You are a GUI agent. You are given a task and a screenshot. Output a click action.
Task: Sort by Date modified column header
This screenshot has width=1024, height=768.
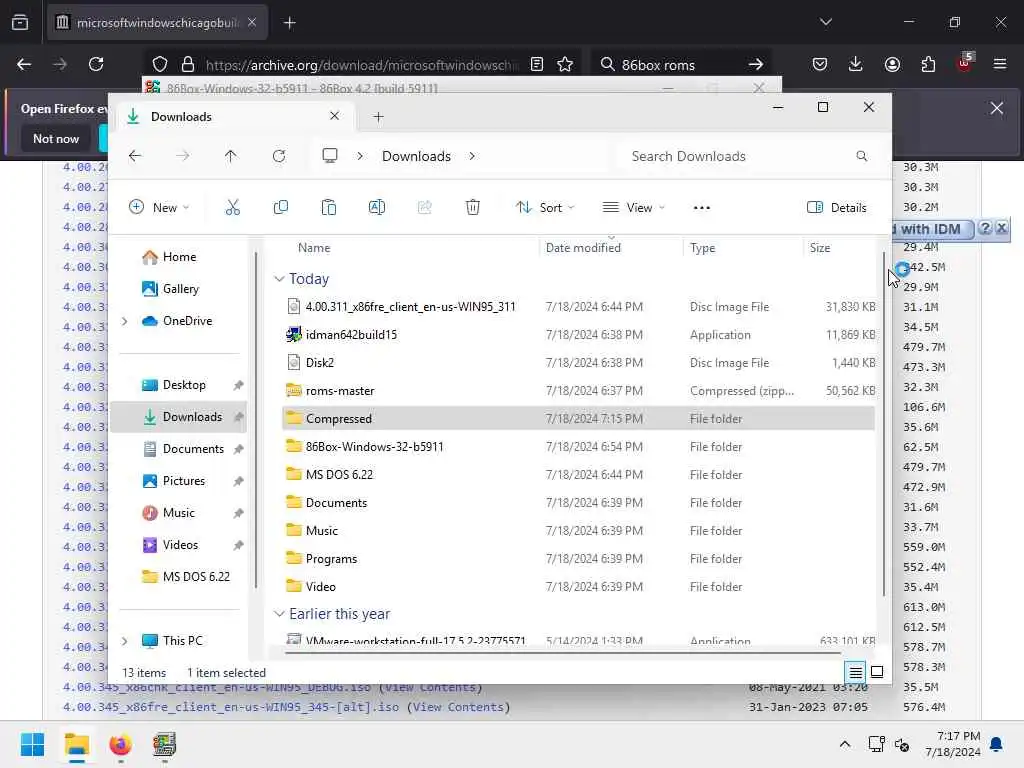coord(583,248)
